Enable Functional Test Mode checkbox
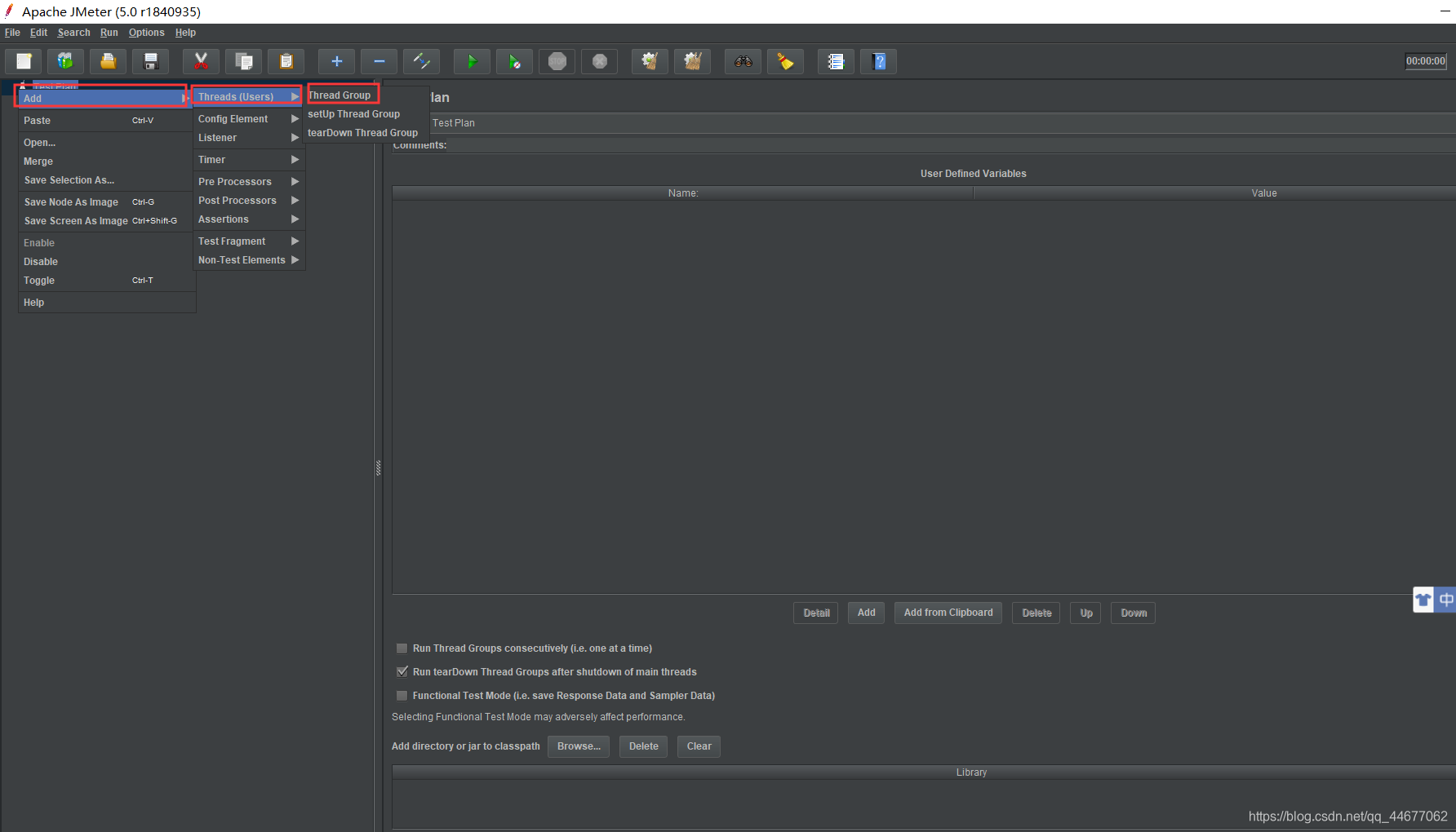Viewport: 1456px width, 832px height. point(402,696)
